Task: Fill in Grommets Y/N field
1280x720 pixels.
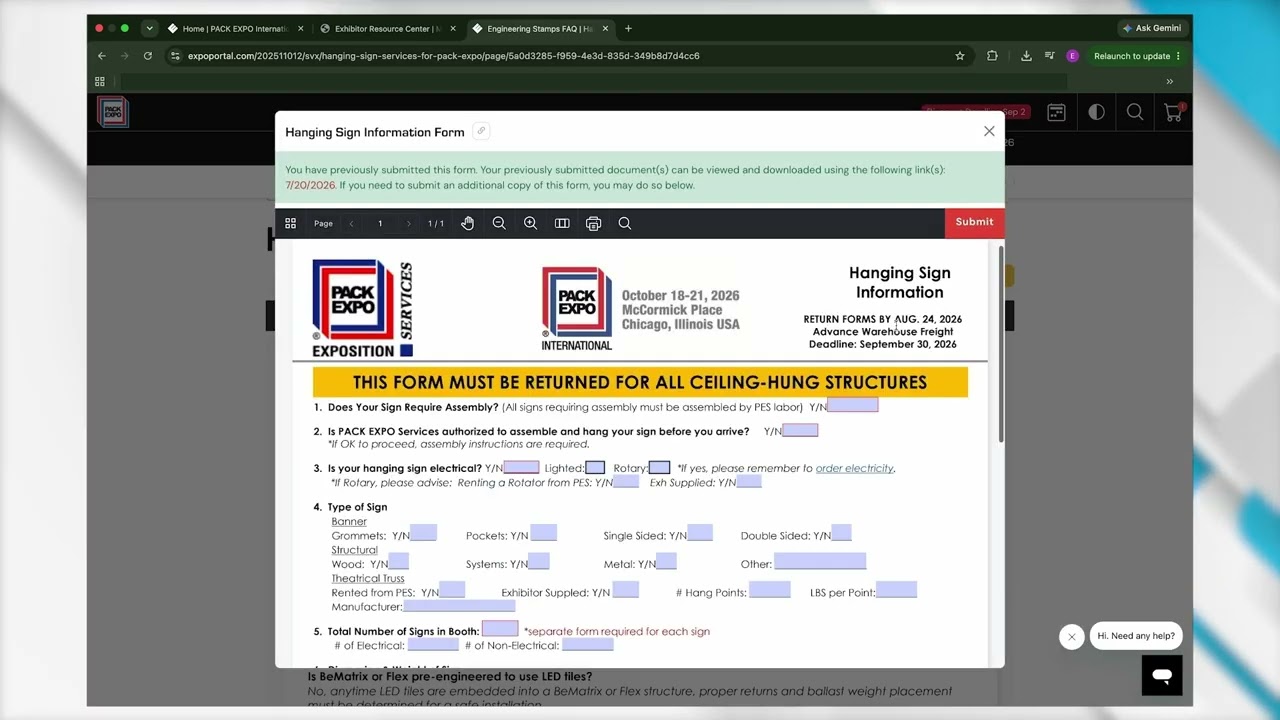Action: [424, 533]
